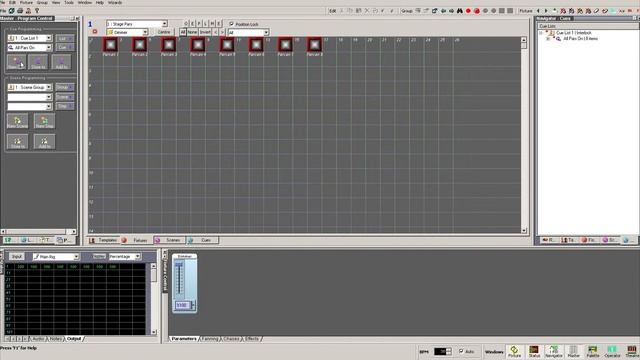Switch to the Scenes tab

pos(169,240)
